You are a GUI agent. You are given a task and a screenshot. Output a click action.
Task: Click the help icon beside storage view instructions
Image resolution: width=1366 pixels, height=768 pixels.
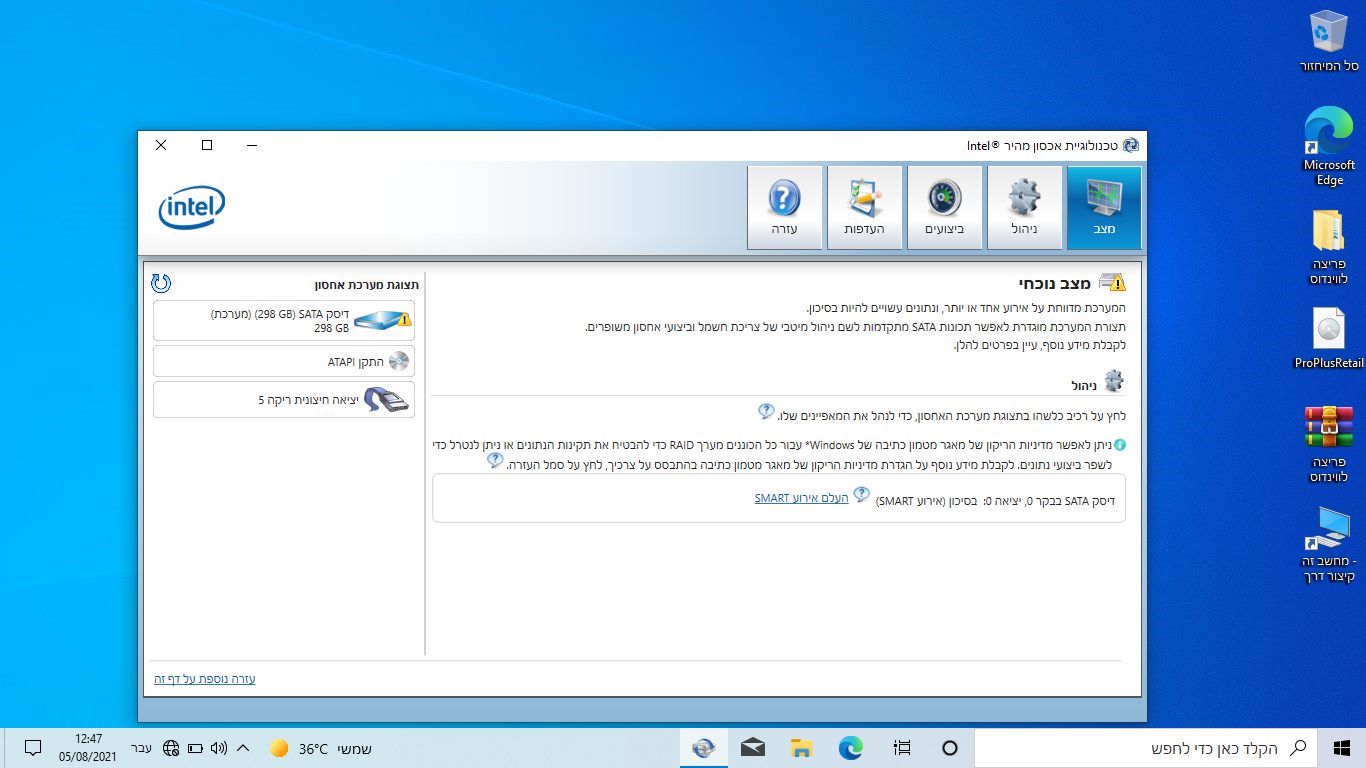click(x=766, y=412)
